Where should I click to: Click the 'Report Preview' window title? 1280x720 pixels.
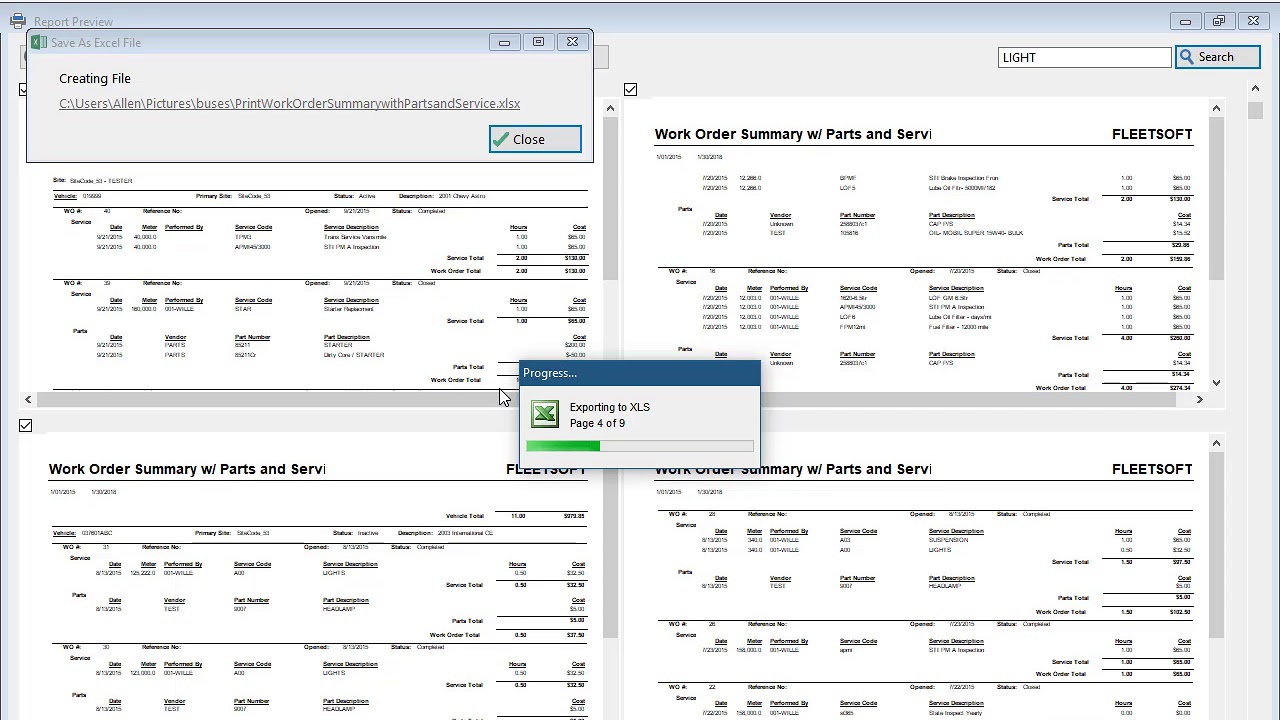tap(73, 21)
